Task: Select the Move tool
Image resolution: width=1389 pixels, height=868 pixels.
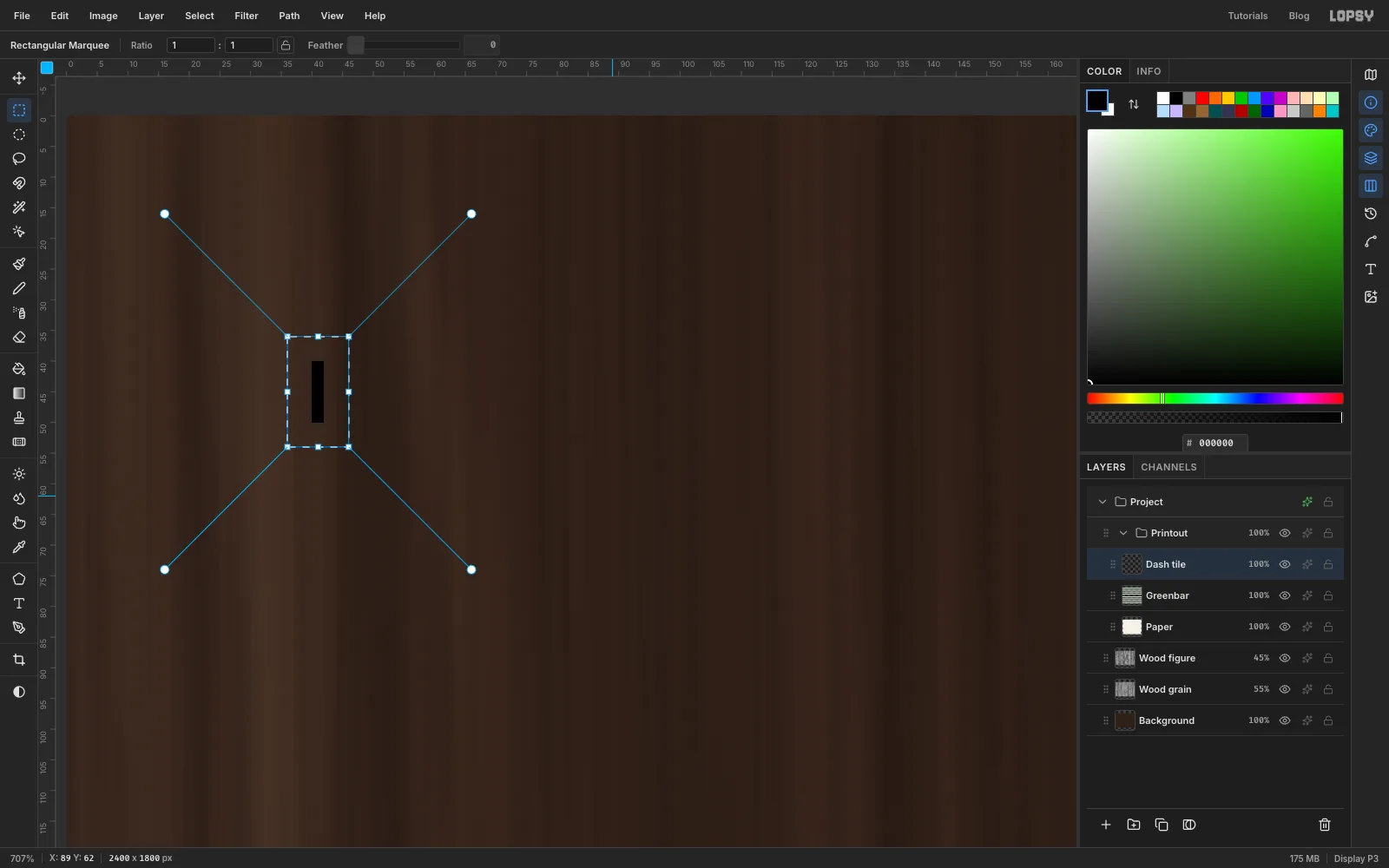Action: coord(19,78)
